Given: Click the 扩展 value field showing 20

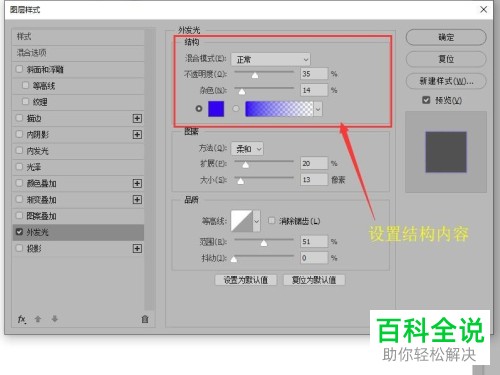Looking at the screenshot, I should click(x=314, y=163).
